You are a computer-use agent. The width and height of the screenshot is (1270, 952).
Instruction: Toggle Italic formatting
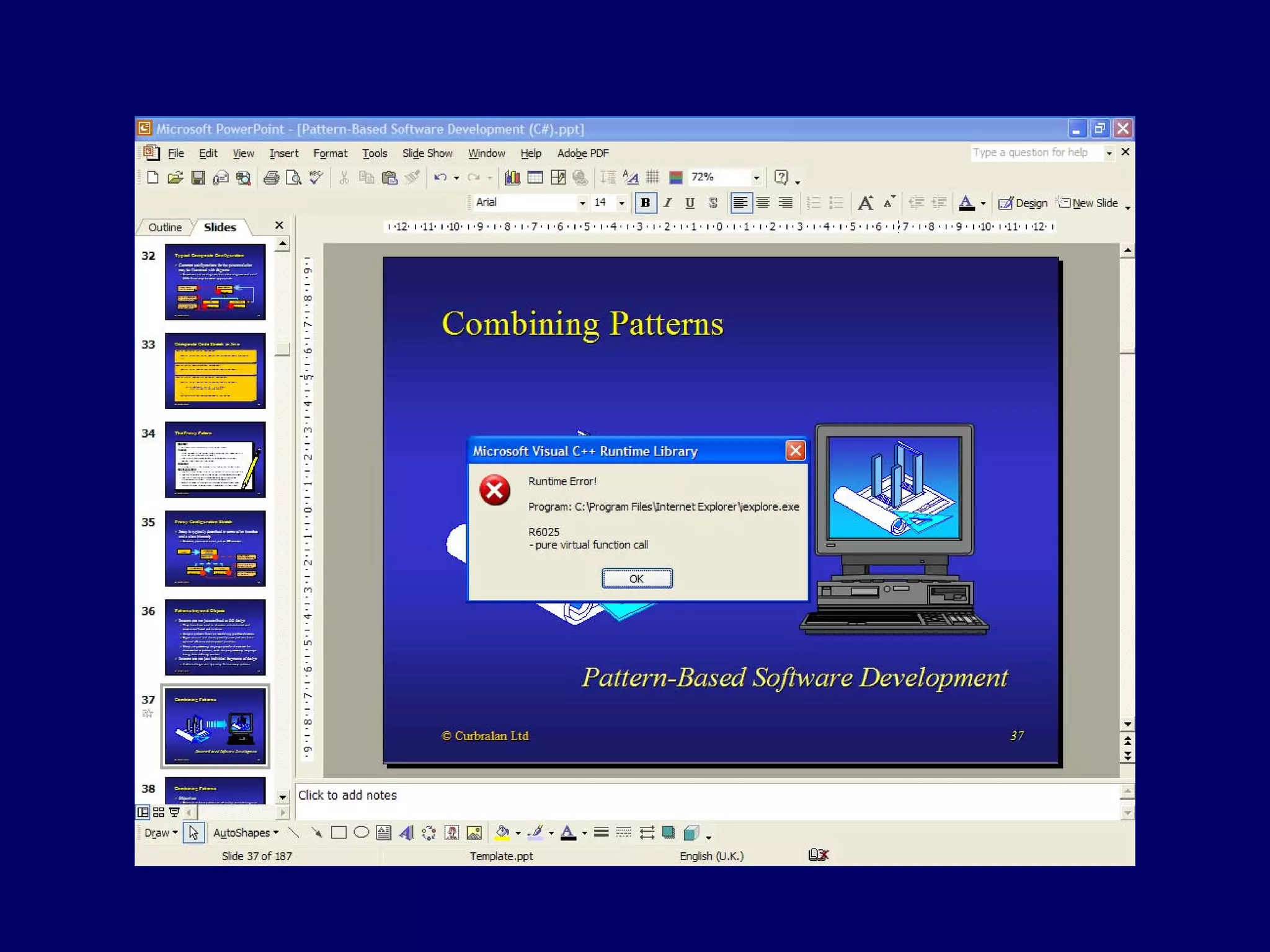click(667, 203)
